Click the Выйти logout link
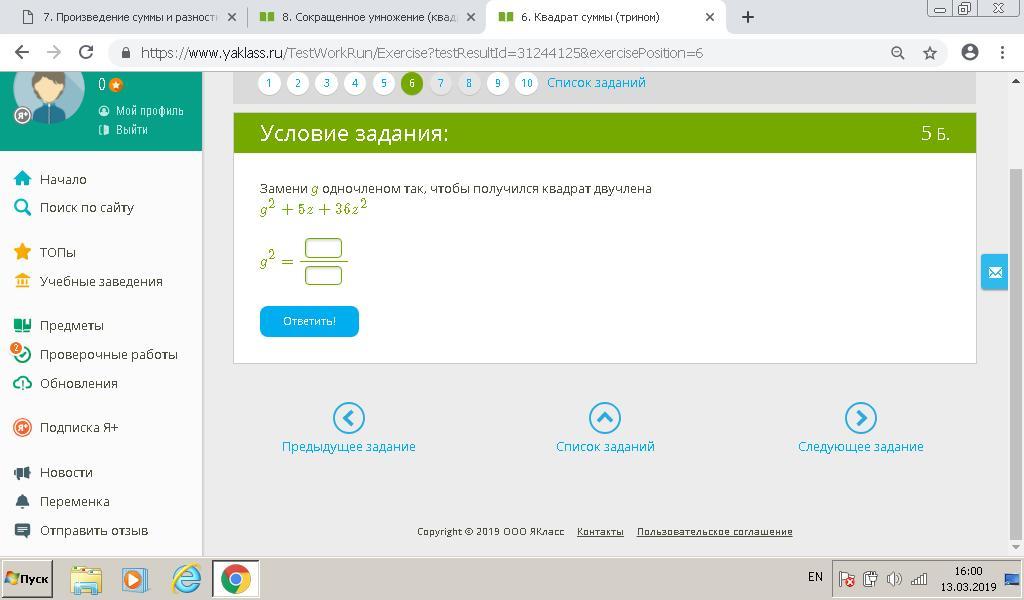The image size is (1024, 600). click(131, 130)
